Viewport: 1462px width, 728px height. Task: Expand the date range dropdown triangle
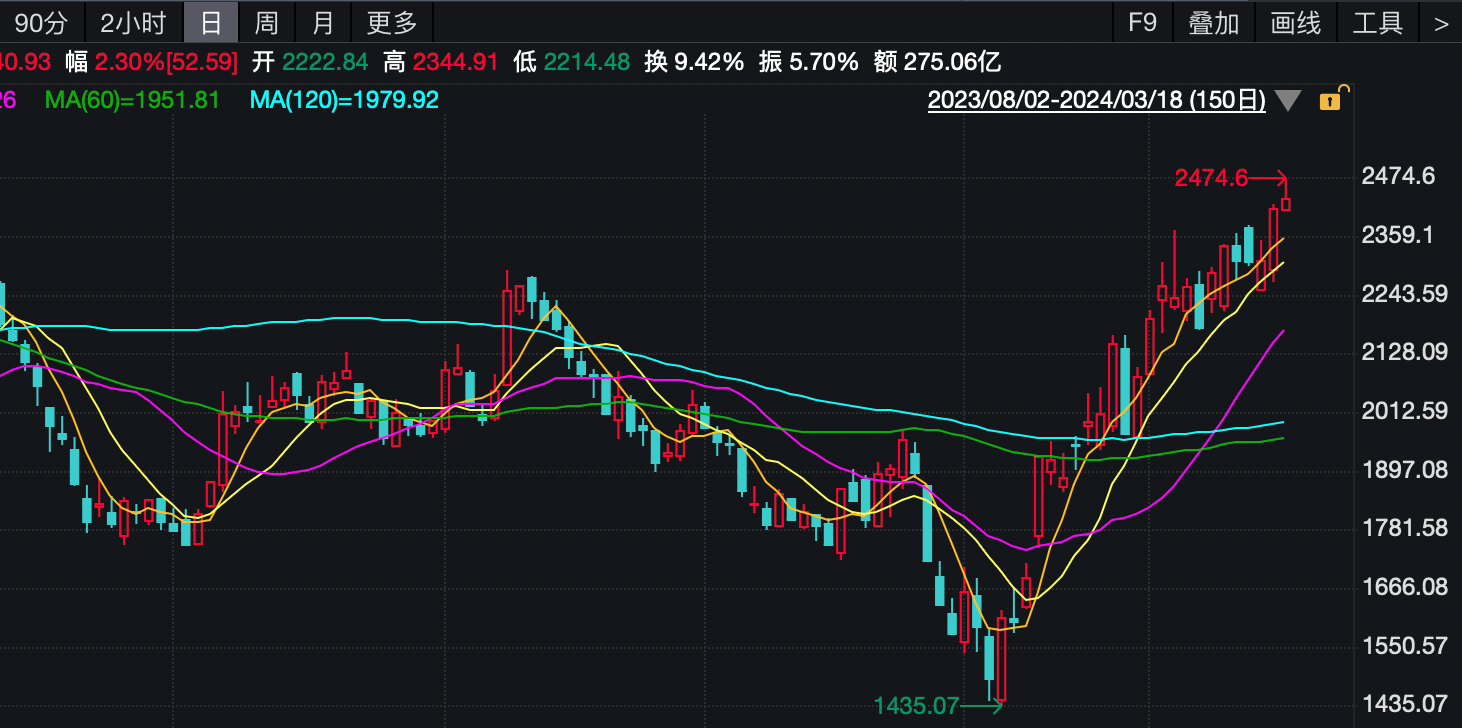coord(1287,101)
